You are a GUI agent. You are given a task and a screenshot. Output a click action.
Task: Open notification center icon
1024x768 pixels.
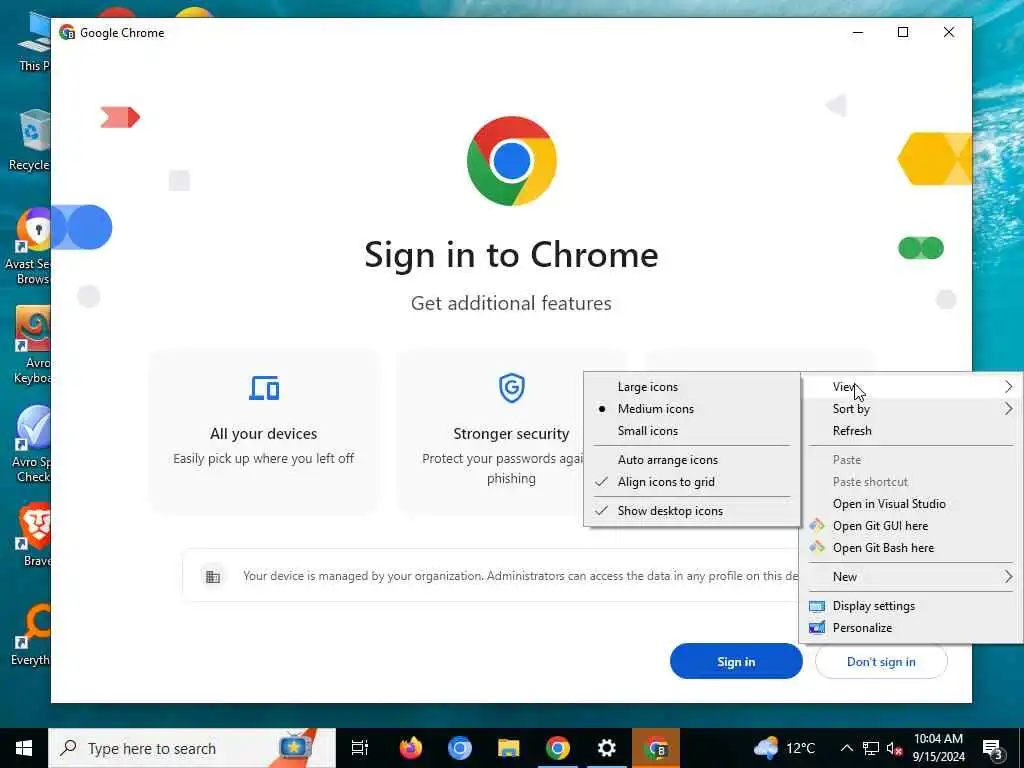tap(993, 748)
